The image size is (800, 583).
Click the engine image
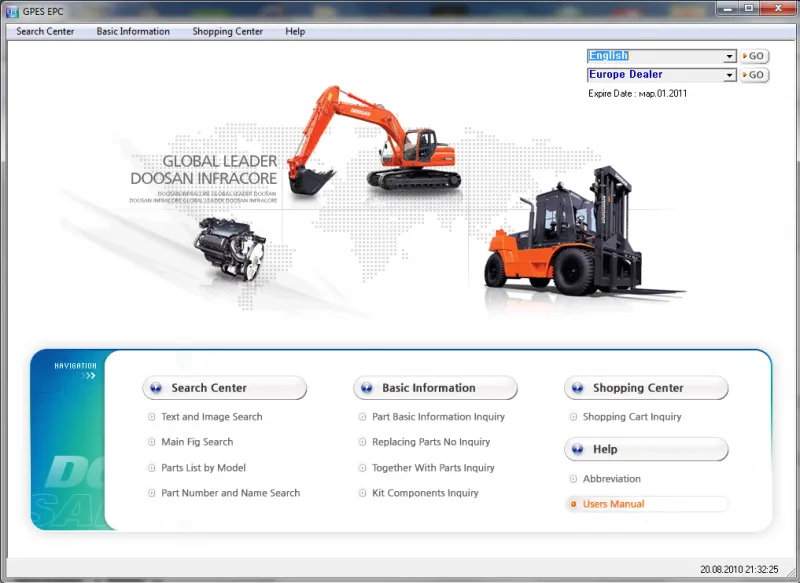coord(230,248)
